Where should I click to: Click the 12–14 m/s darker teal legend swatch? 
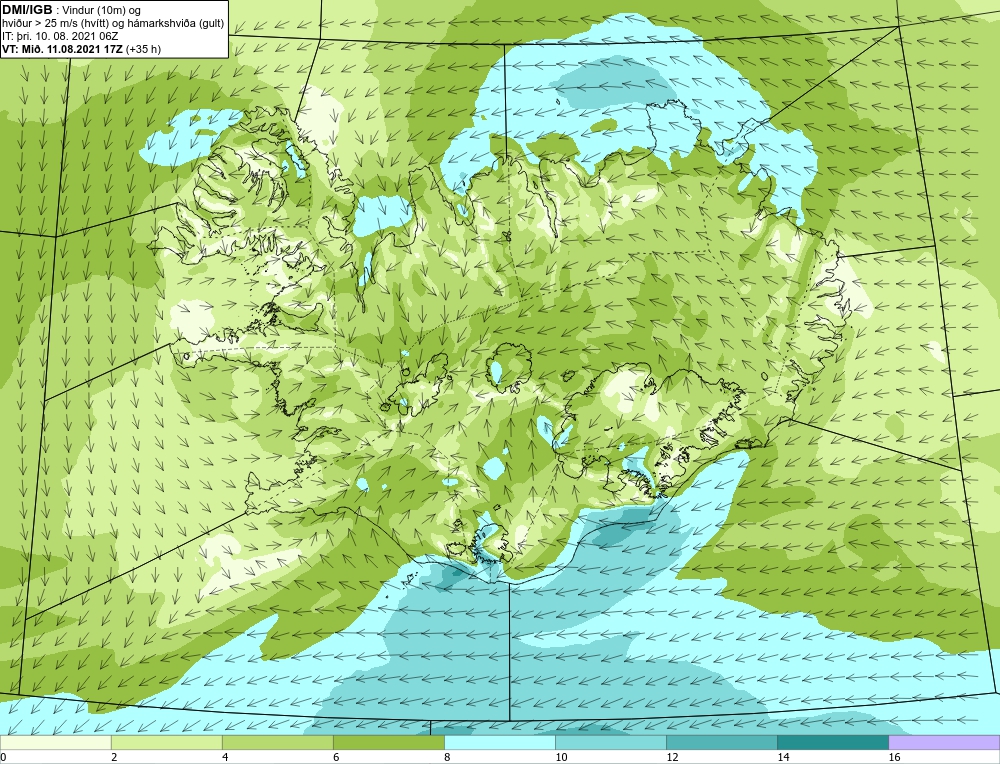(x=721, y=743)
